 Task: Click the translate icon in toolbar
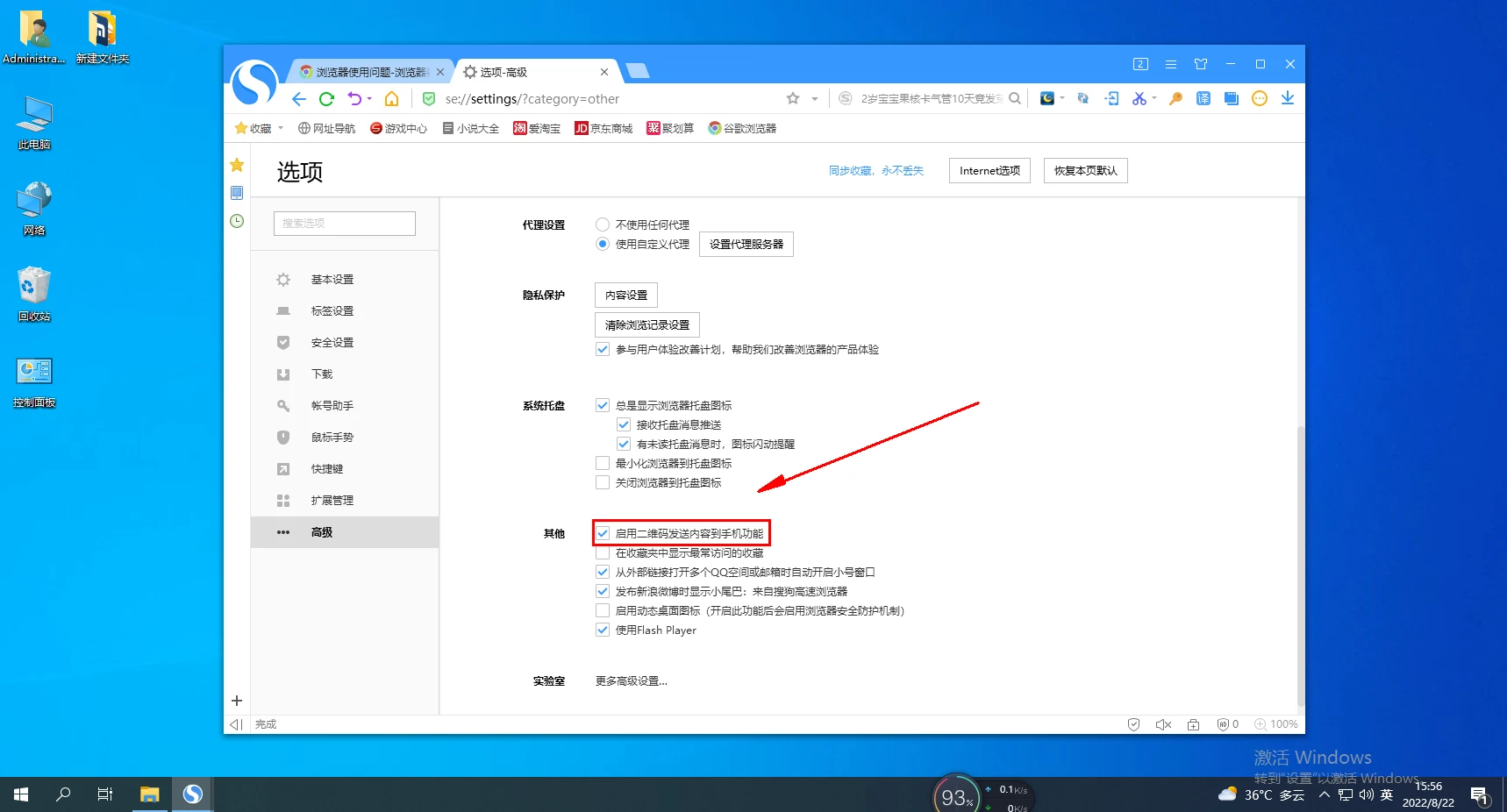[x=1203, y=98]
